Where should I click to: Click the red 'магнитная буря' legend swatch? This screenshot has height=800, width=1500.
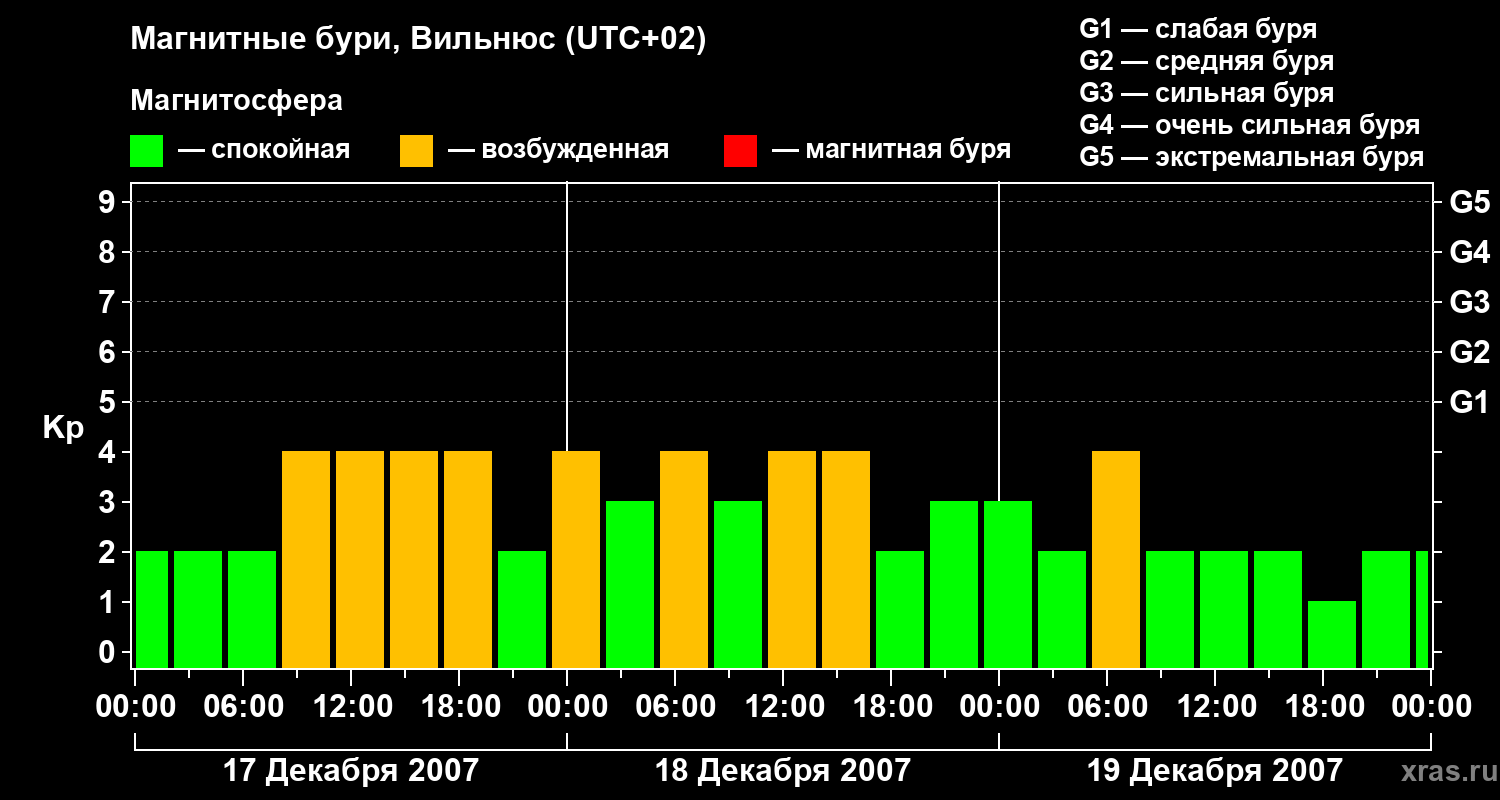pos(740,151)
